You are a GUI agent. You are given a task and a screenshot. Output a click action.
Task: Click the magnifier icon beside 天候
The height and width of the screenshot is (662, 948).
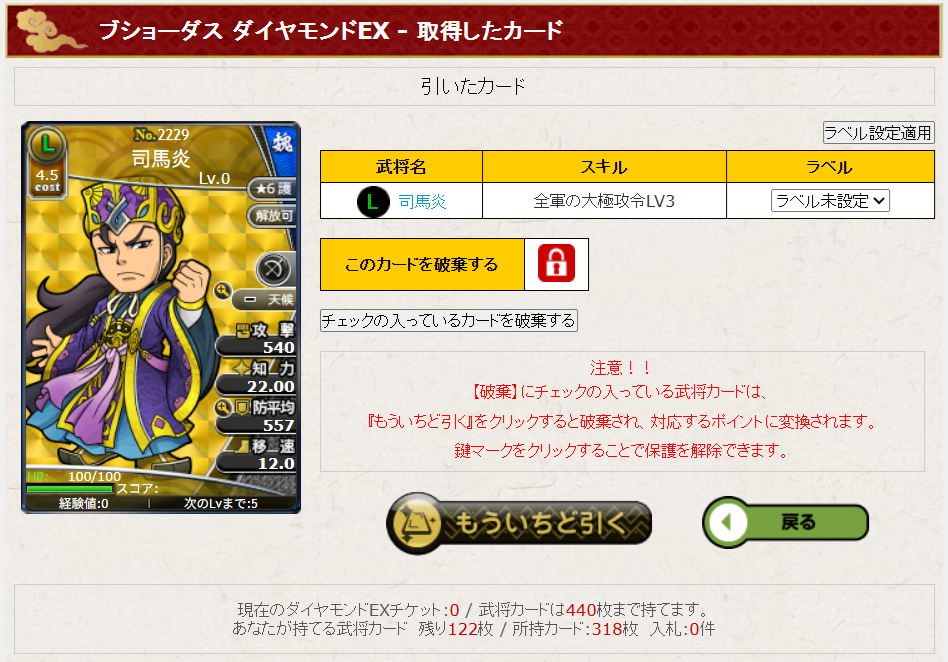pyautogui.click(x=222, y=291)
